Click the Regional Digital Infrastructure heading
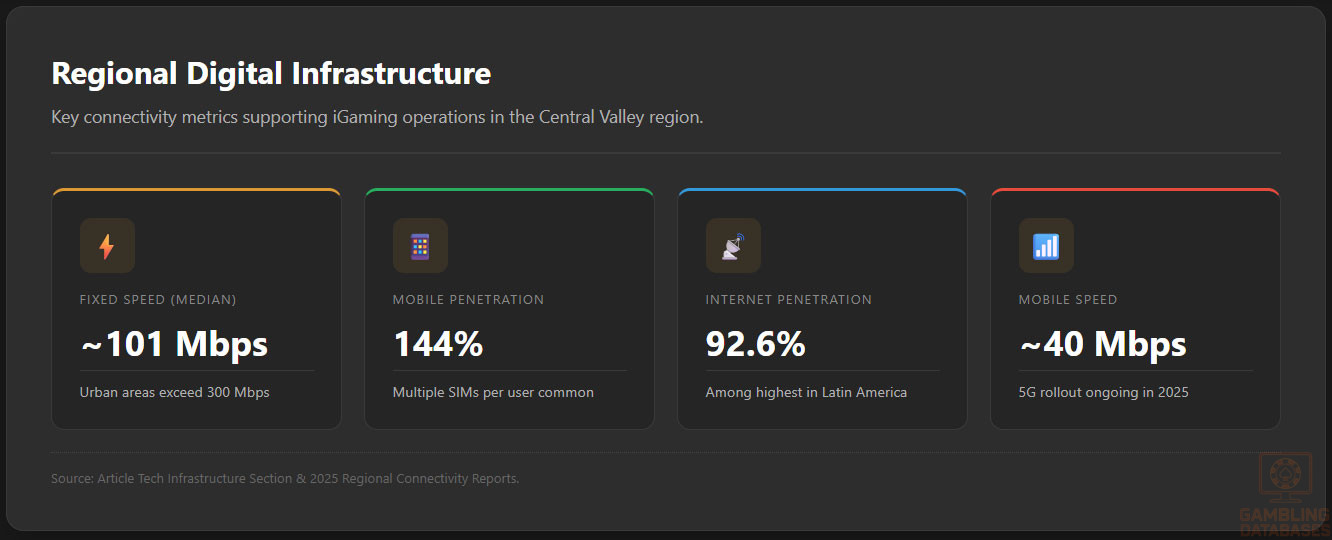This screenshot has height=540, width=1332. 271,73
